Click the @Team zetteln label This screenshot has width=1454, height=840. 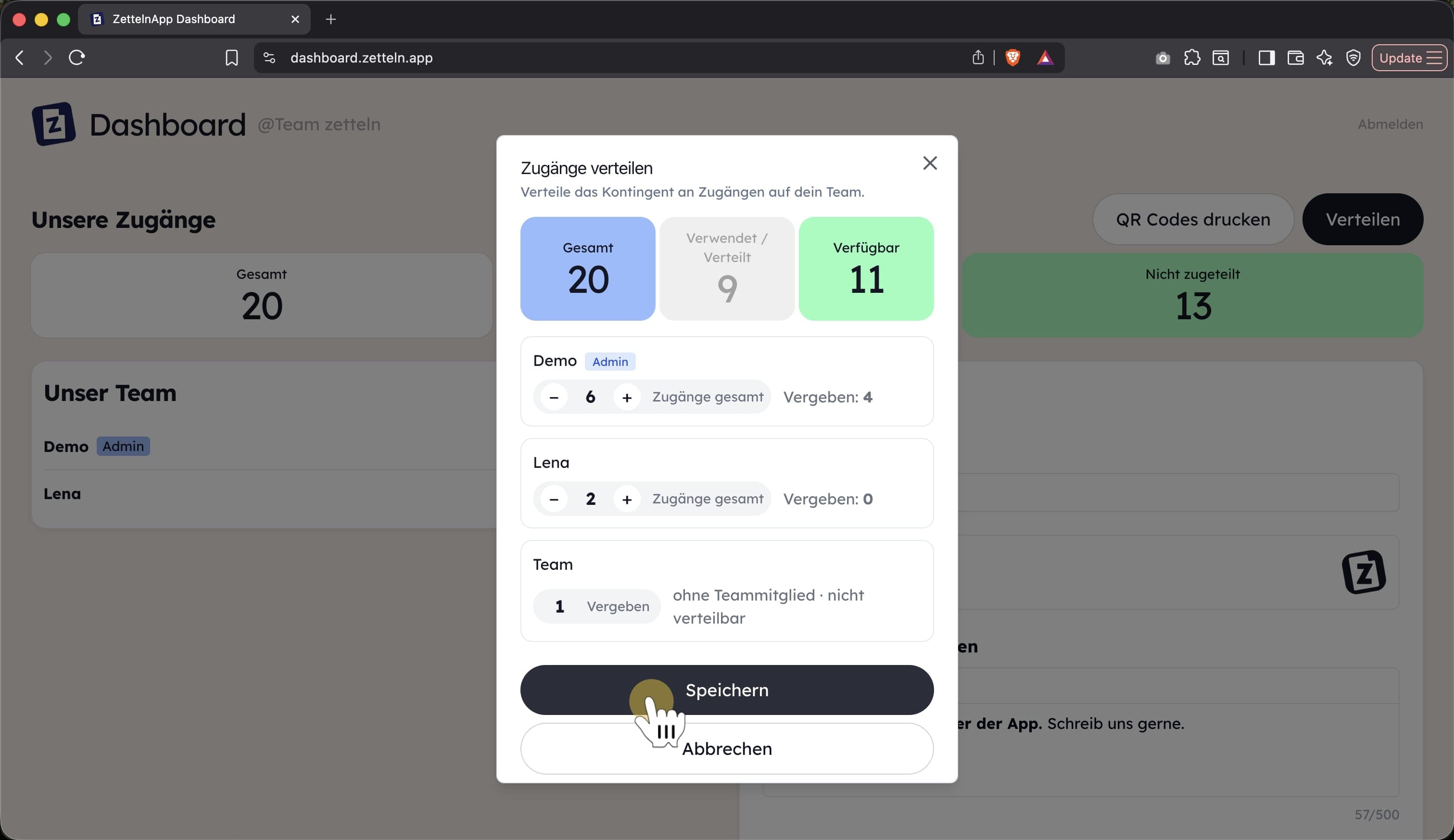318,124
